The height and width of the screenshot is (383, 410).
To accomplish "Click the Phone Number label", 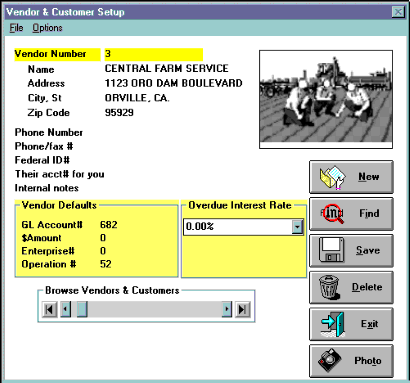I will coord(49,133).
